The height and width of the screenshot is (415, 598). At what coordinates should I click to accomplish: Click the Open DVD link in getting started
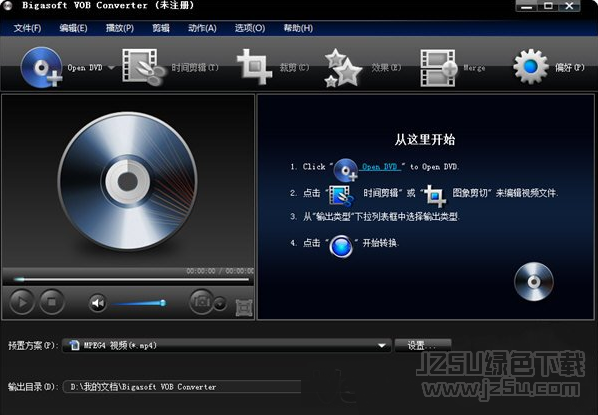380,167
